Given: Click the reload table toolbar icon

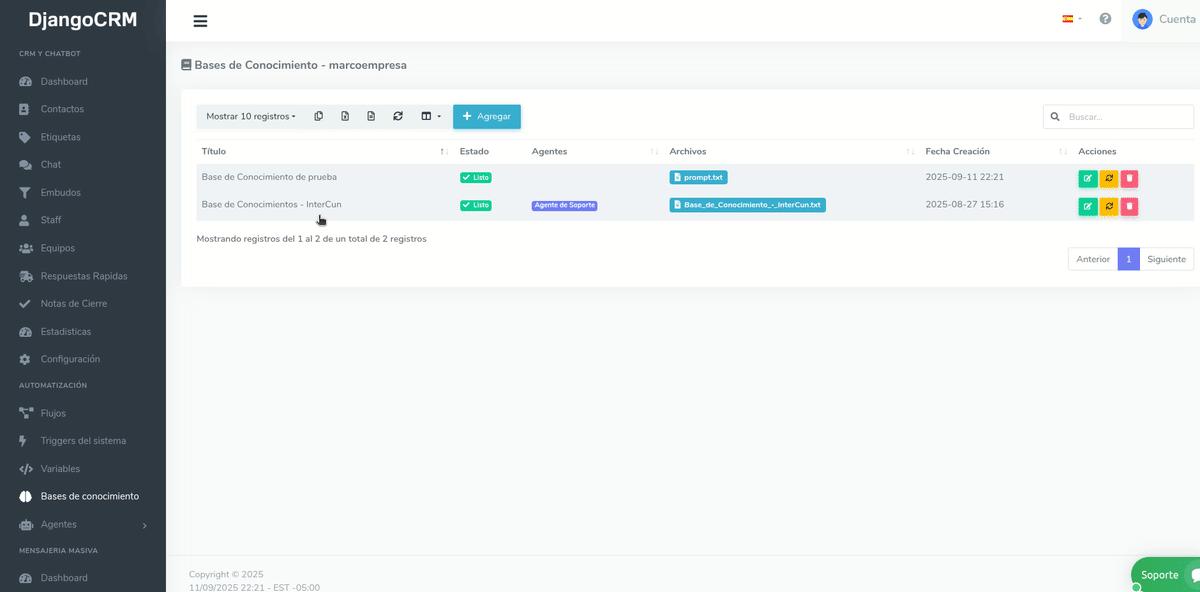Looking at the screenshot, I should (398, 117).
